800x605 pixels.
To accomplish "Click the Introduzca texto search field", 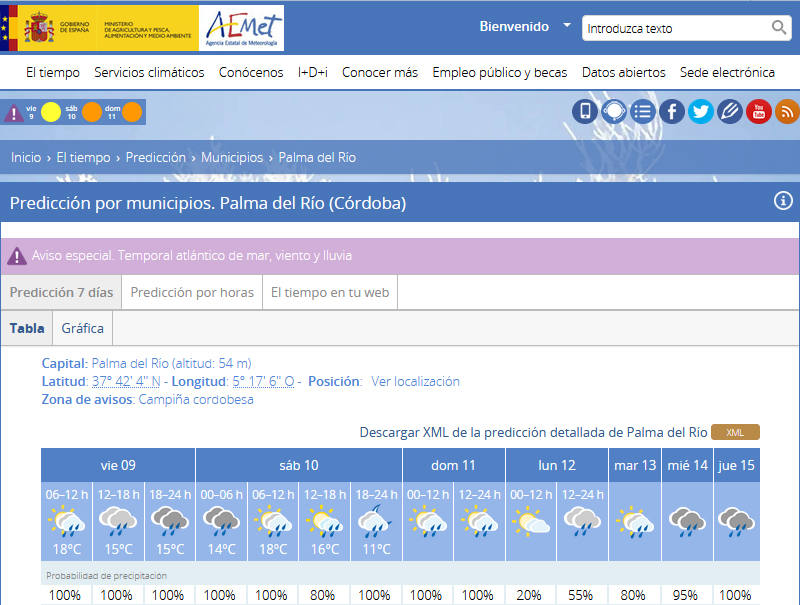I will tap(675, 29).
